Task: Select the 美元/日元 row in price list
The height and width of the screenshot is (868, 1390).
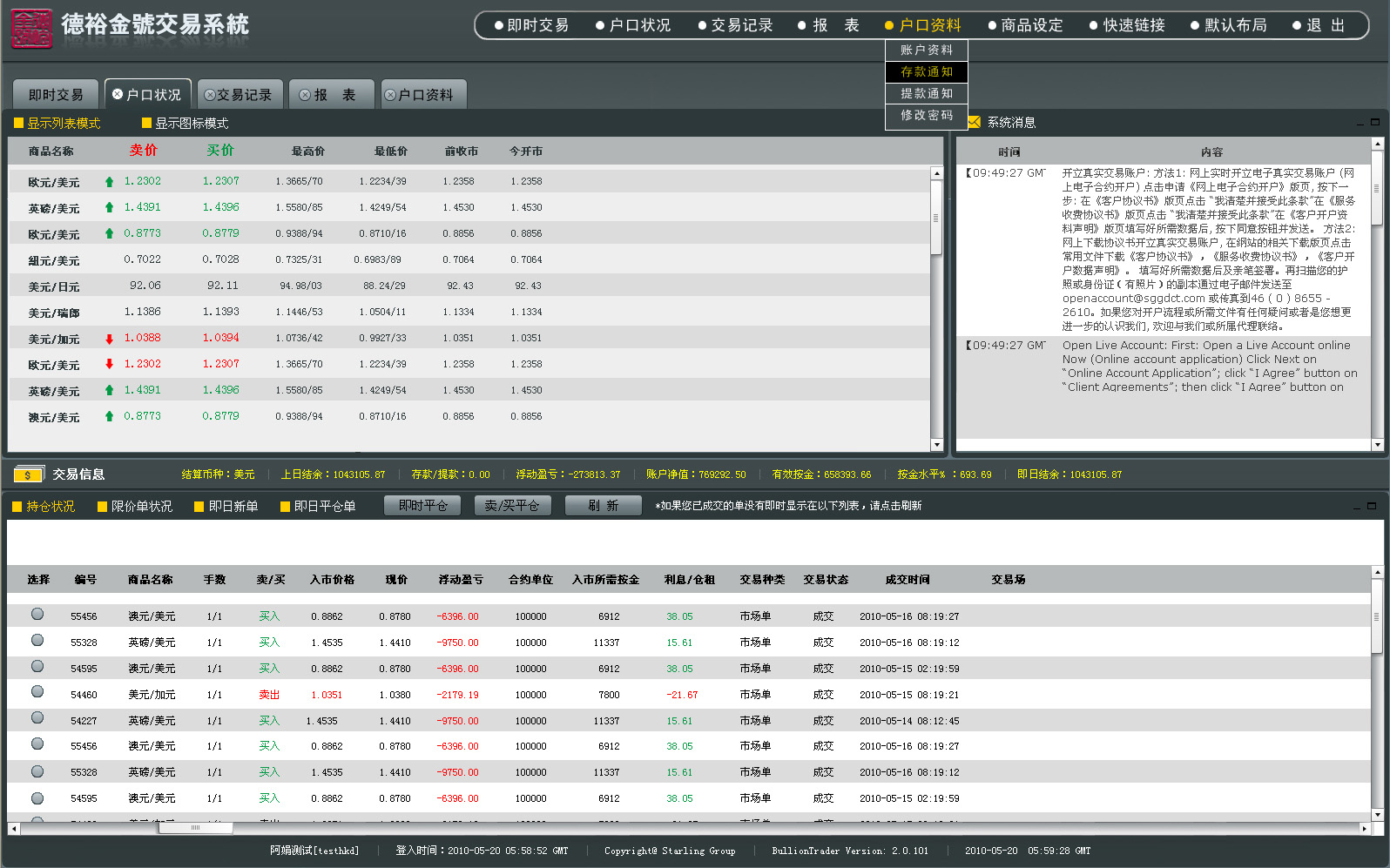Action: click(x=469, y=286)
